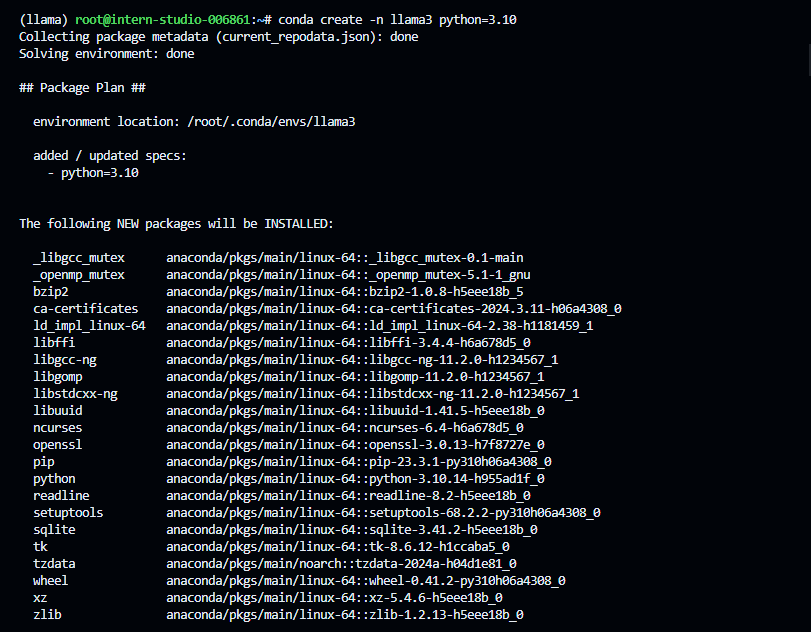
Task: Click the wheel package name
Action: (50, 580)
